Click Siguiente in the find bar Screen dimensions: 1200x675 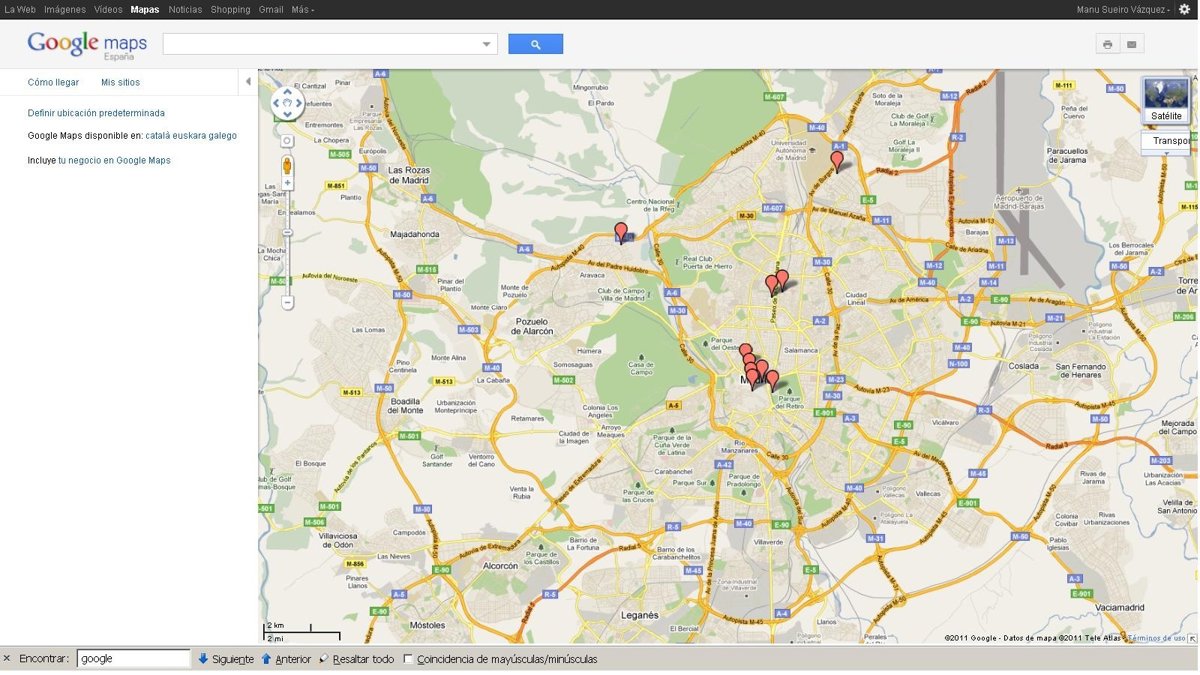pos(225,659)
